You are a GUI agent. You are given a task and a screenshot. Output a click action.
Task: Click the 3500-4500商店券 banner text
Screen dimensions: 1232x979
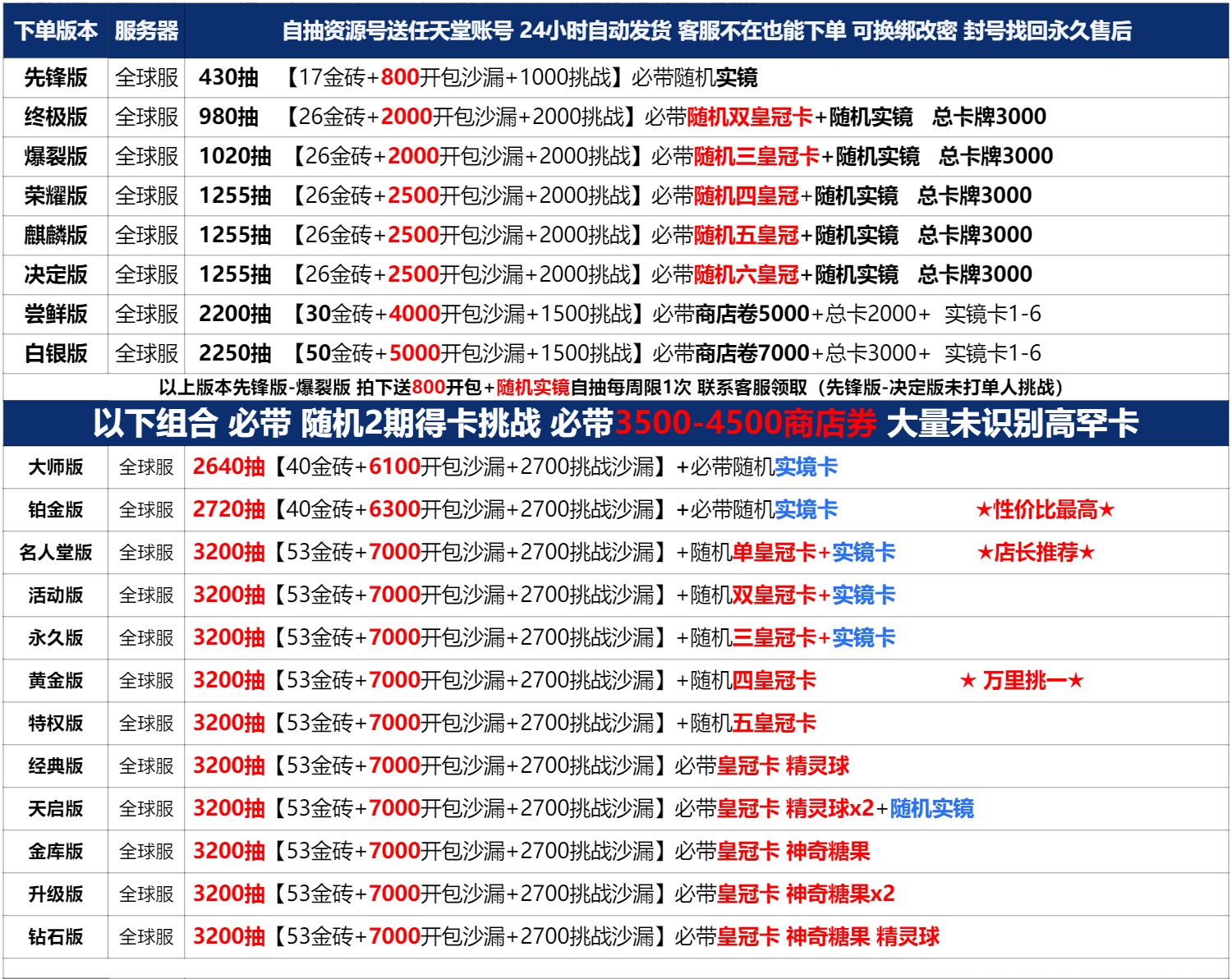(x=746, y=423)
